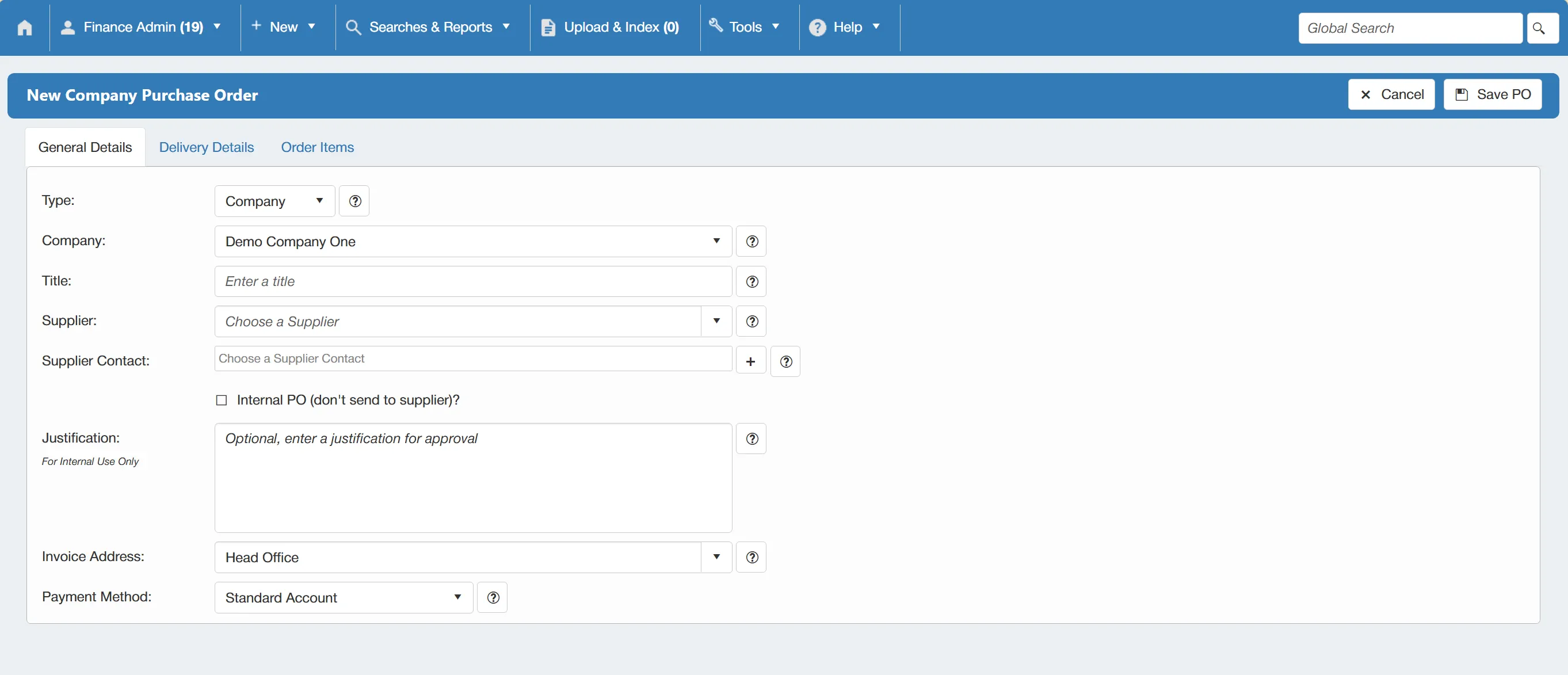
Task: Enable Internal PO checkbox
Action: click(222, 400)
